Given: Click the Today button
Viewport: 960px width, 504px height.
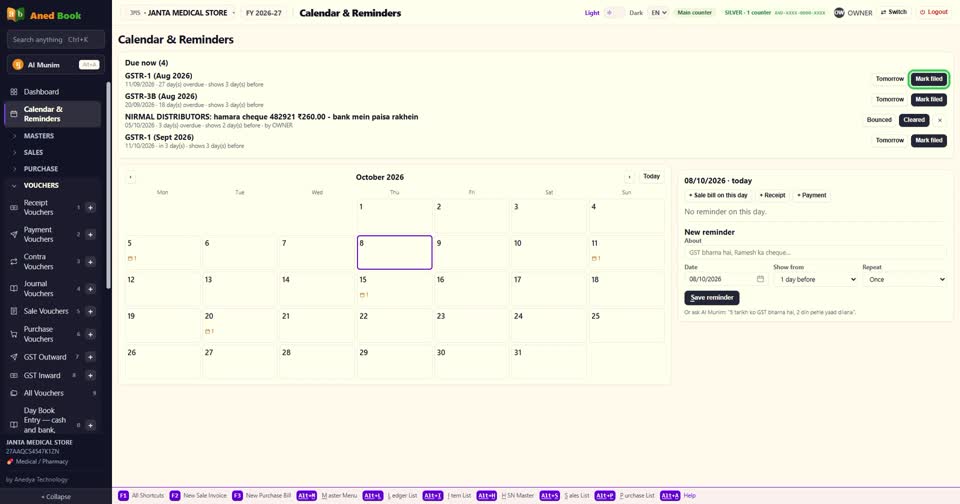Looking at the screenshot, I should point(651,176).
